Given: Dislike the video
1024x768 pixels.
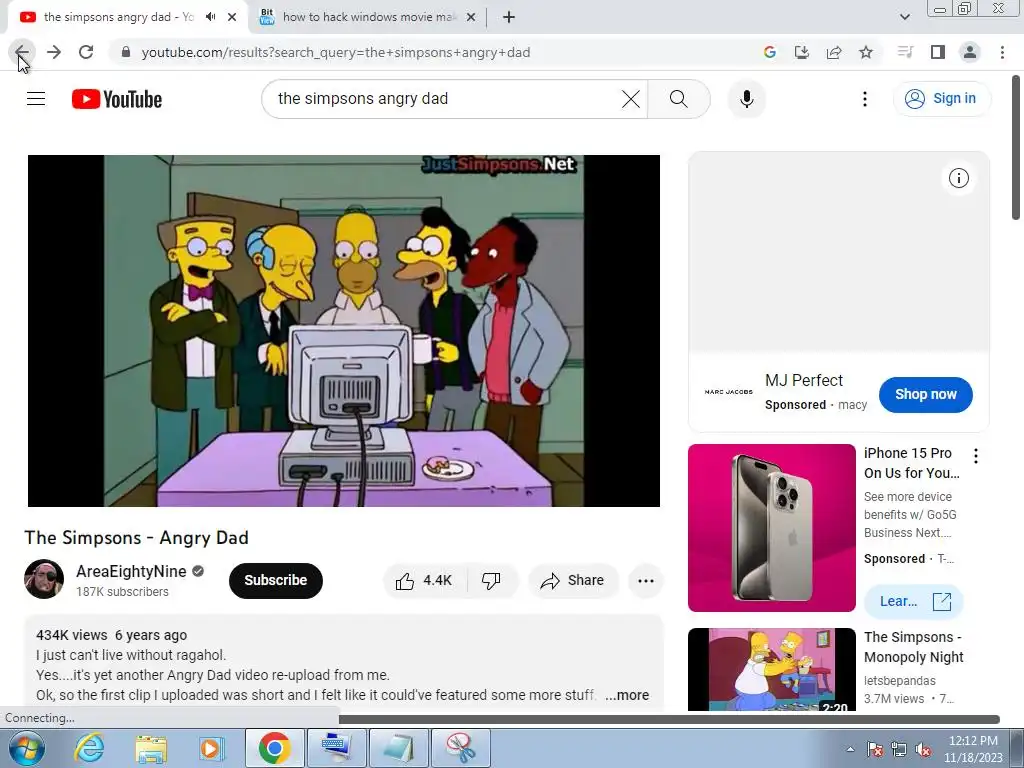Looking at the screenshot, I should click(x=491, y=581).
